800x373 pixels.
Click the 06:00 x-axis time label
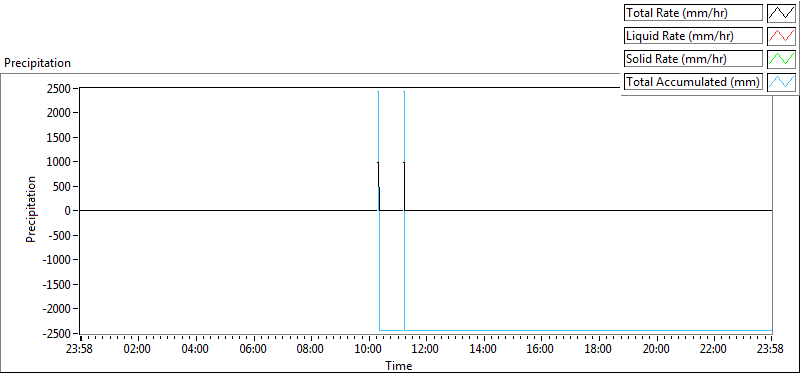click(253, 349)
